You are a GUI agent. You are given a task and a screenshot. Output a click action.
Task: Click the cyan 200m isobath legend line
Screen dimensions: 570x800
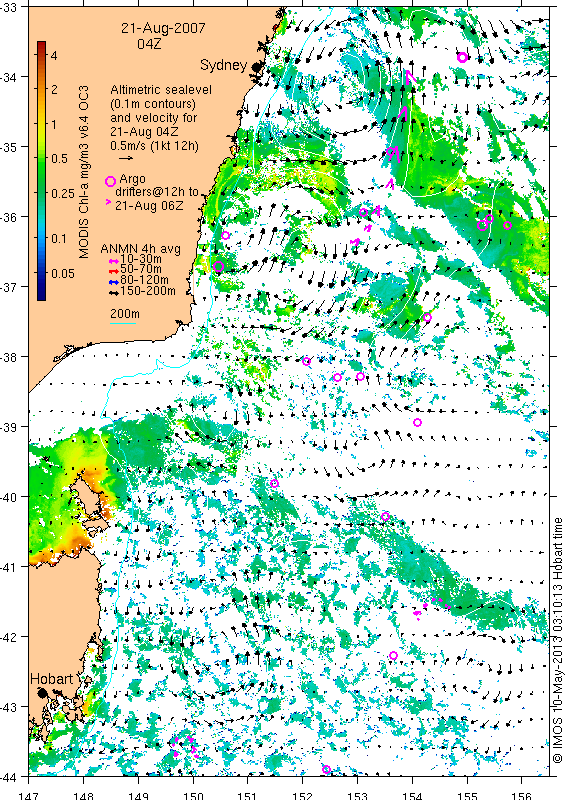pos(123,323)
